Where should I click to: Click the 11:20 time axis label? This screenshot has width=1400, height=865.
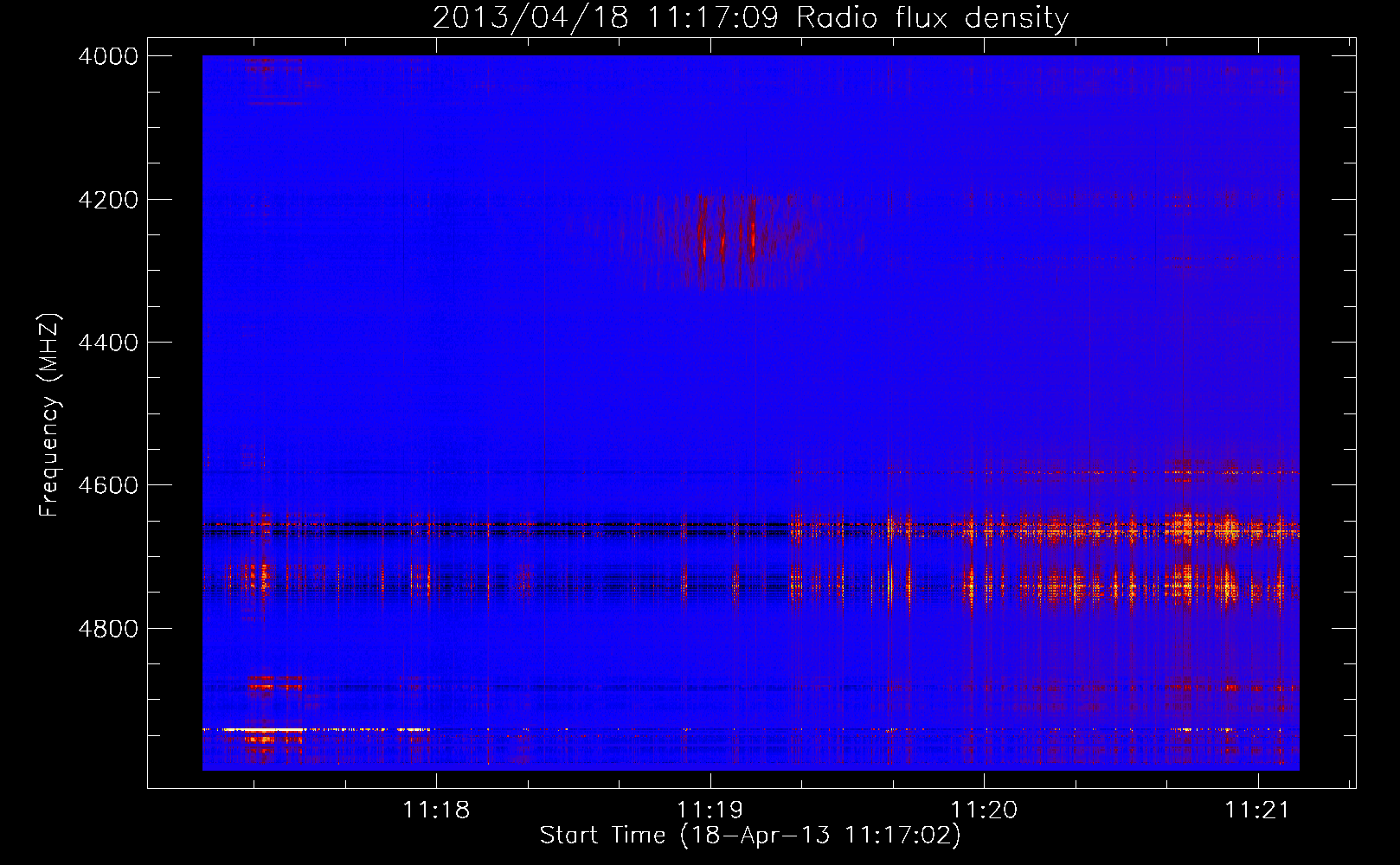tap(984, 810)
